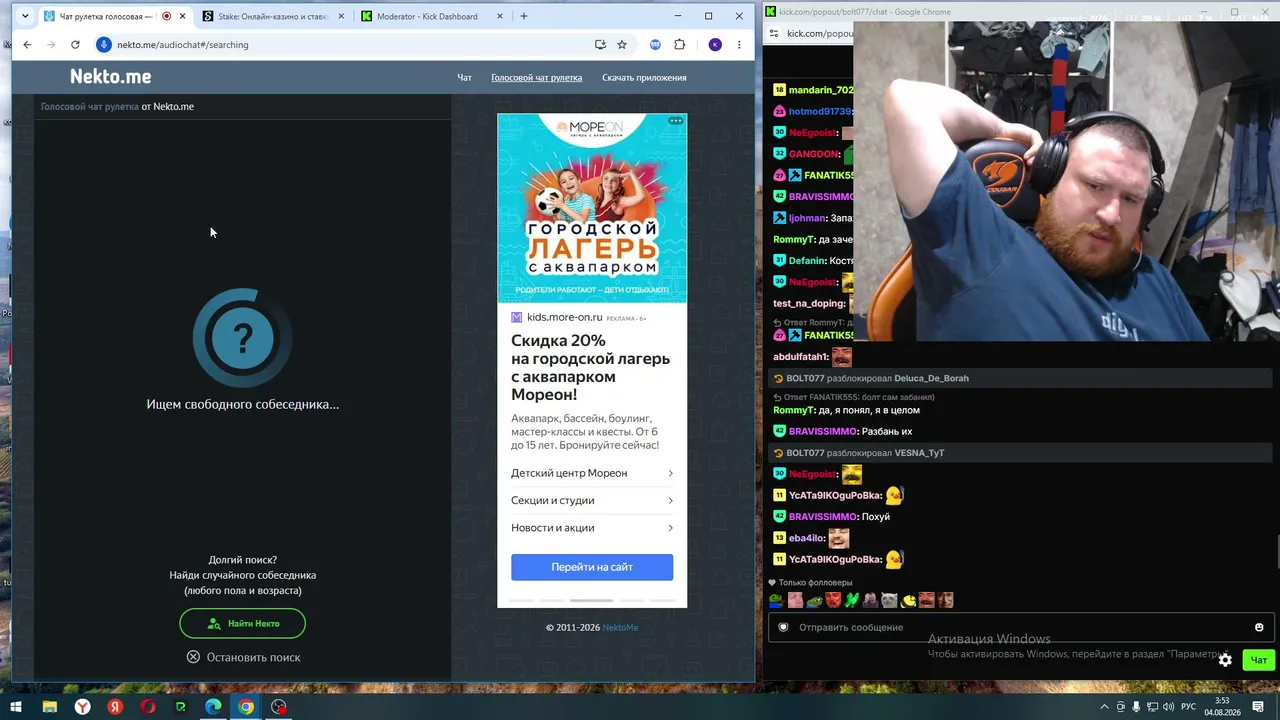Click the NektoMe footer link
This screenshot has height=720, width=1280.
(620, 627)
